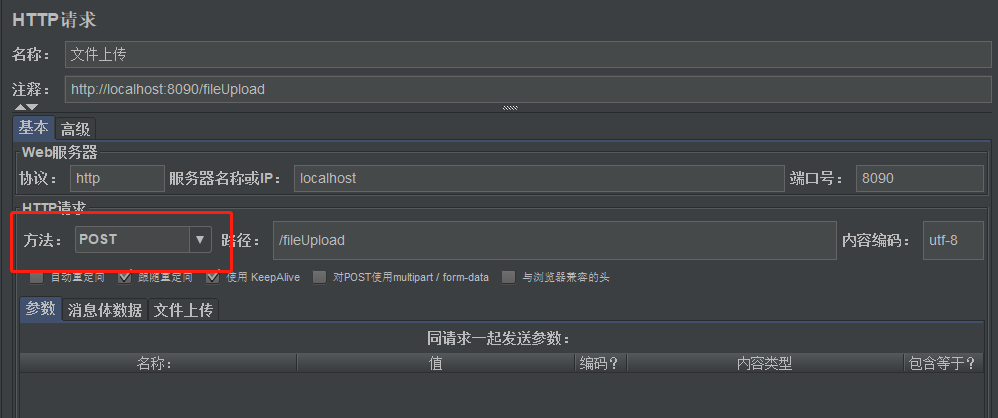Switch to the 高级 tab
Image resolution: width=998 pixels, height=418 pixels.
point(75,129)
